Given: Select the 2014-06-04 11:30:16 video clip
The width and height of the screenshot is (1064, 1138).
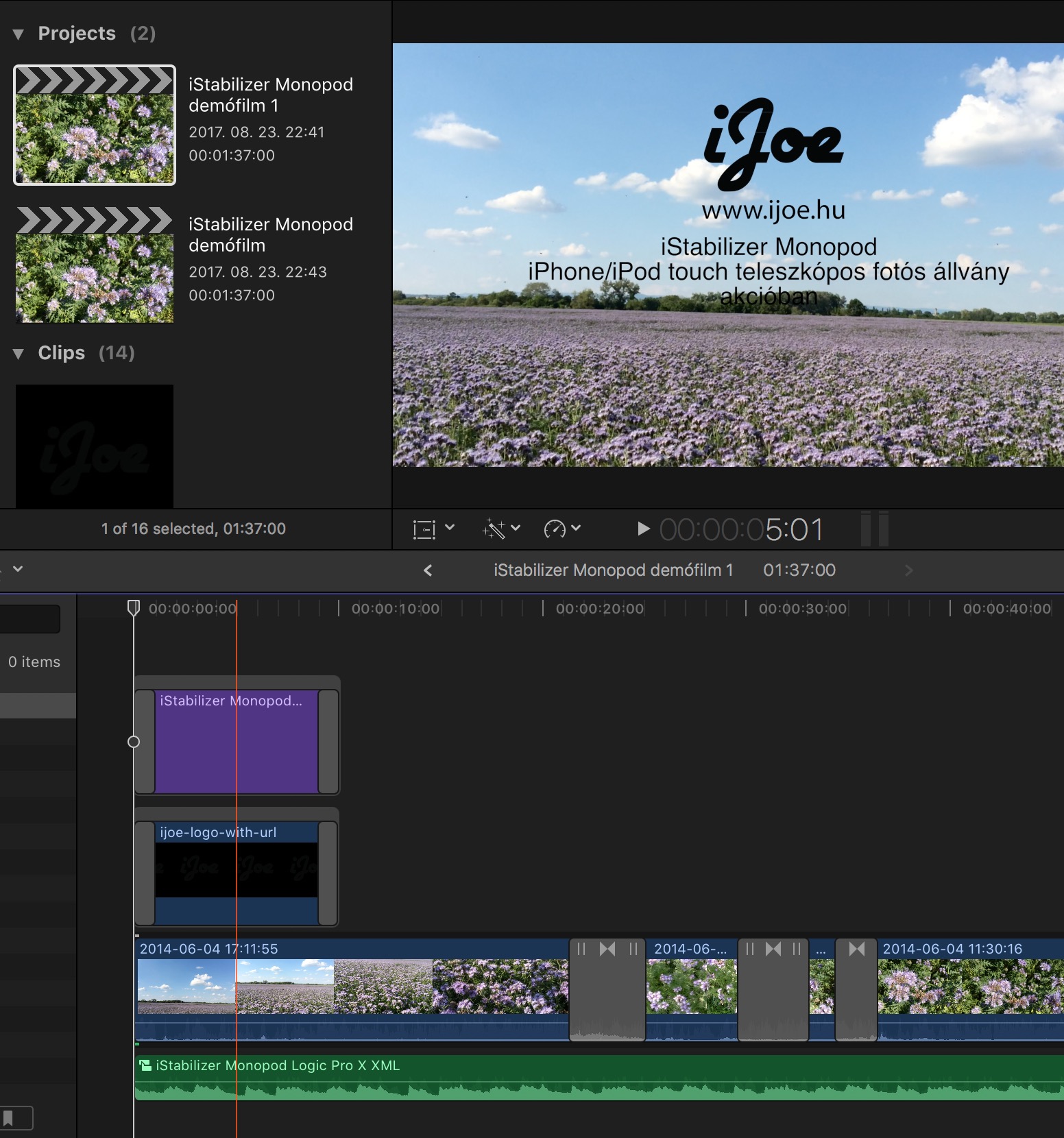Looking at the screenshot, I should tap(971, 990).
